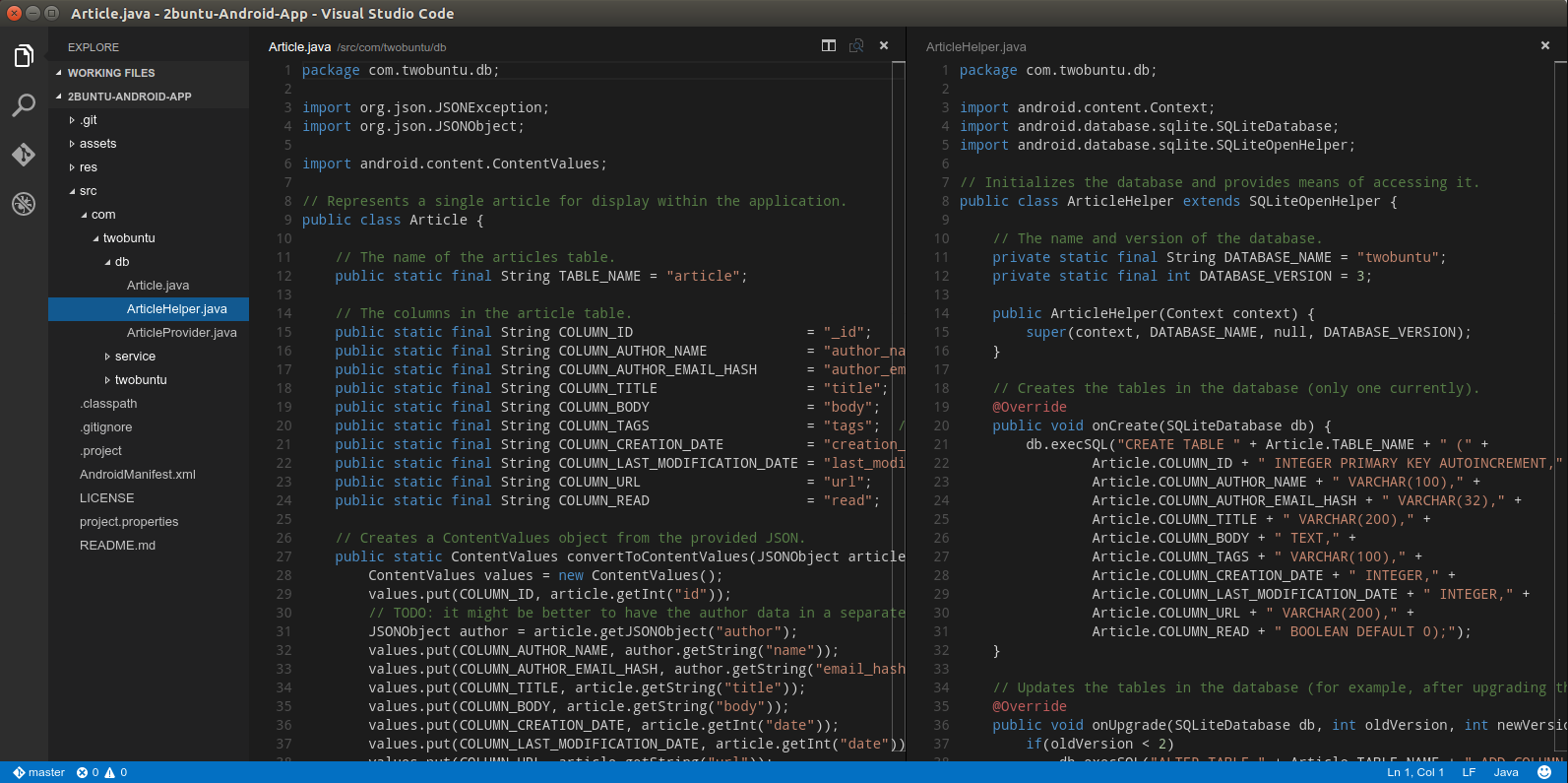Activate the Article.java editor title

[299, 46]
